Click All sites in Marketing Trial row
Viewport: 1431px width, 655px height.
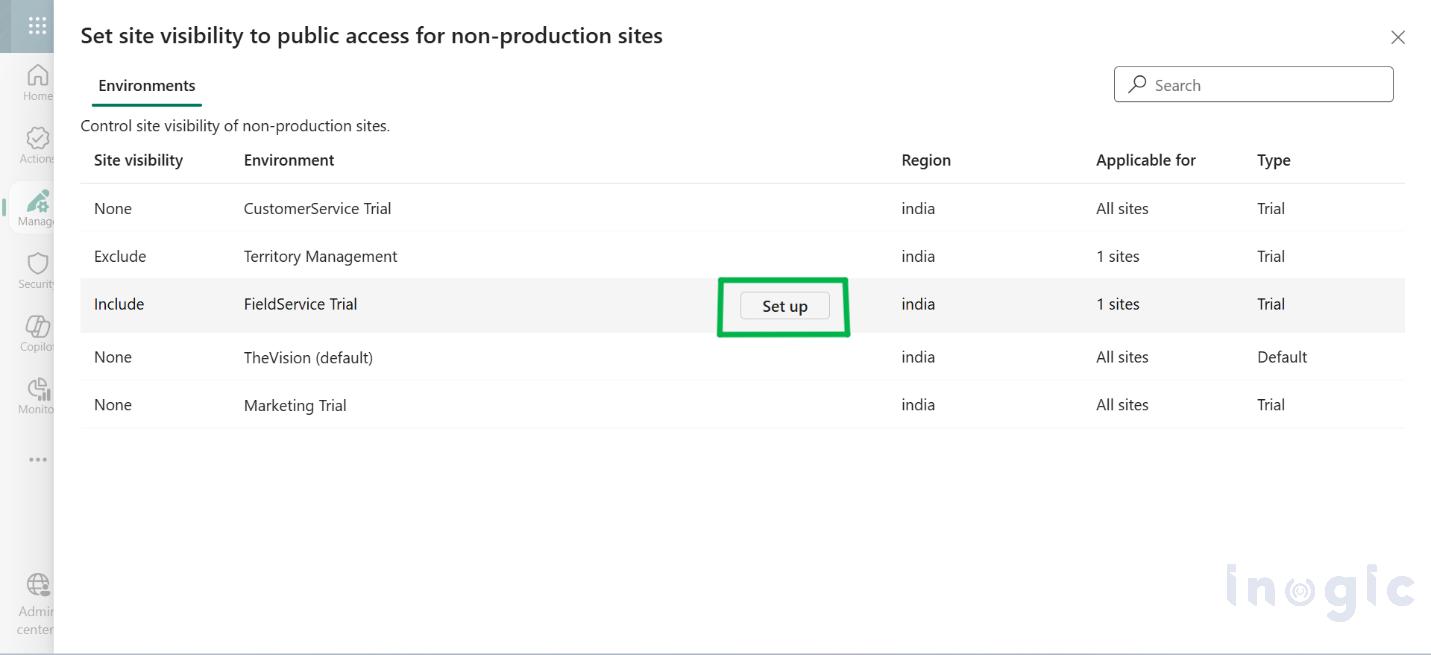tap(1122, 405)
